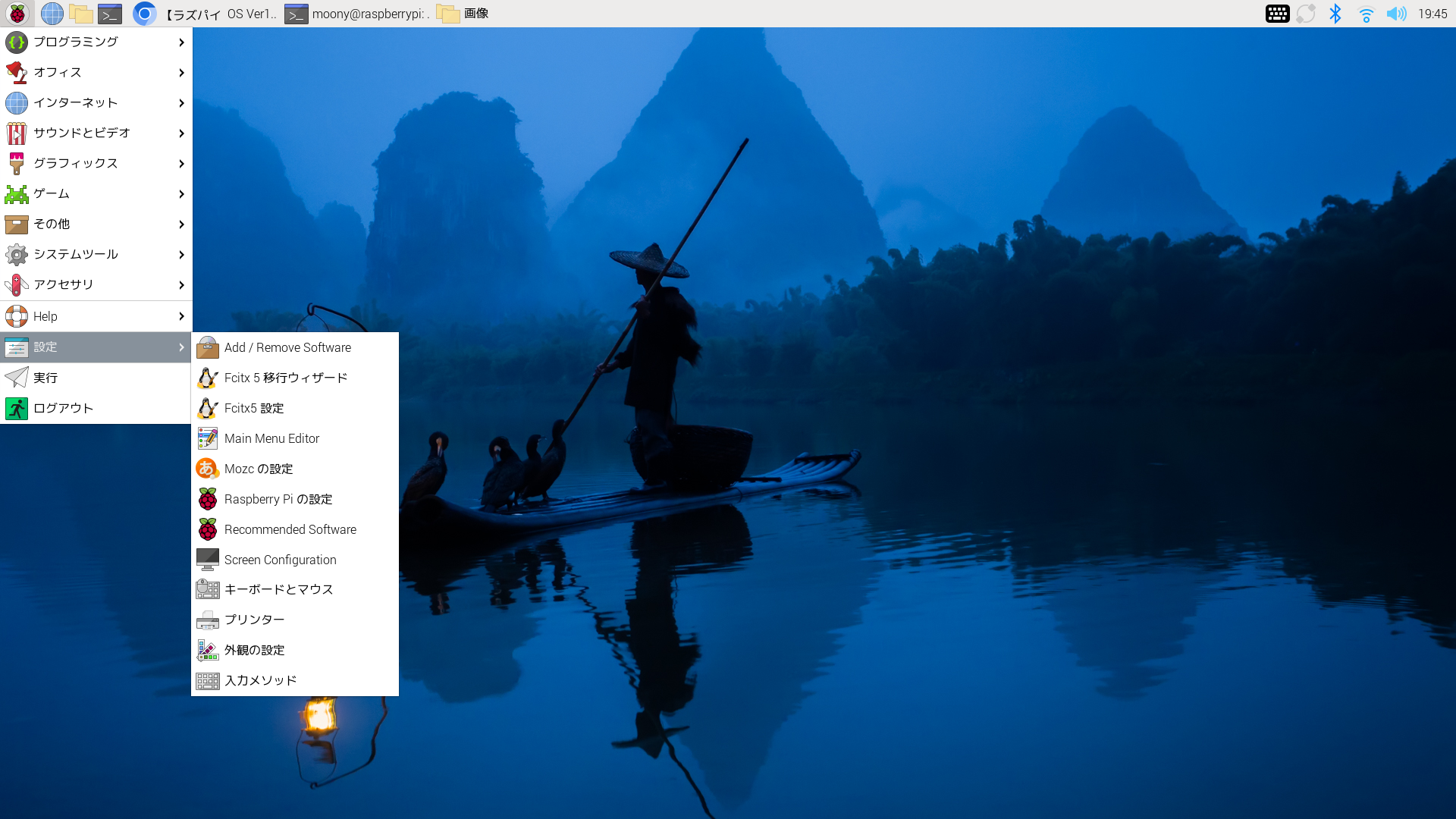The image size is (1456, 819).
Task: Click the Chromium browser taskbar icon
Action: coord(144,14)
